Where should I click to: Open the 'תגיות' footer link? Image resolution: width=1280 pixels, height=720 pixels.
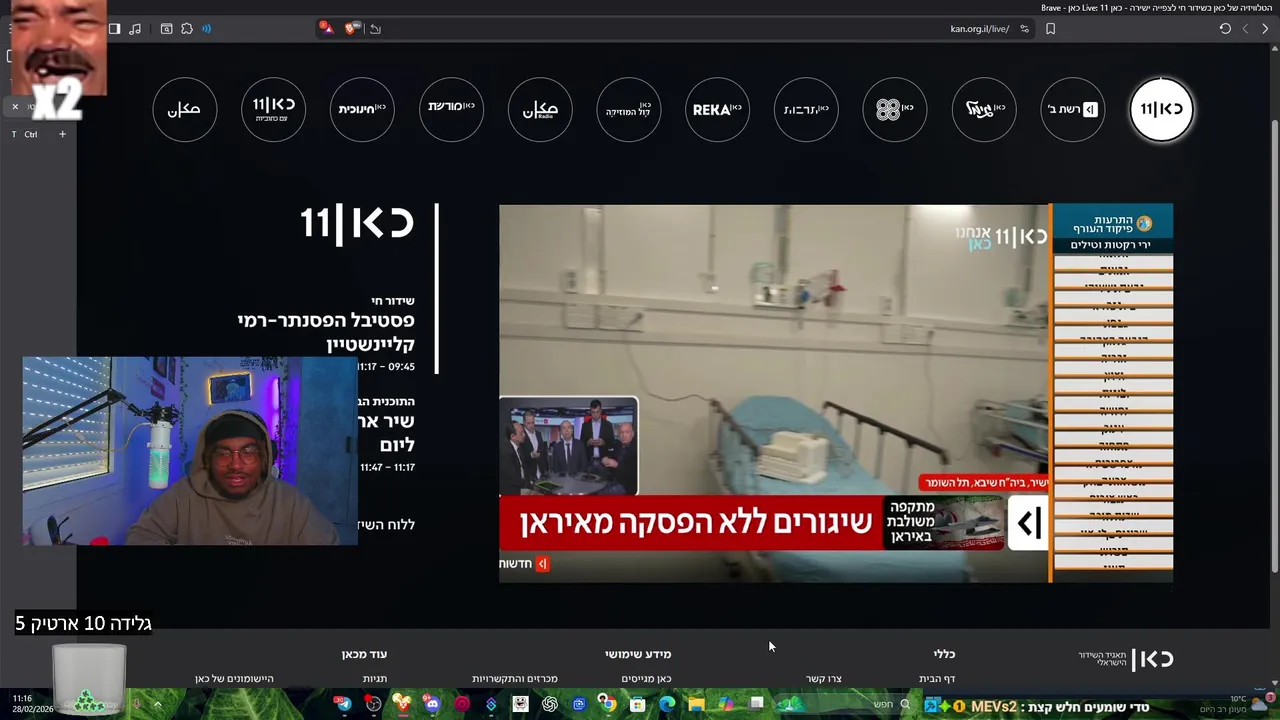click(375, 679)
